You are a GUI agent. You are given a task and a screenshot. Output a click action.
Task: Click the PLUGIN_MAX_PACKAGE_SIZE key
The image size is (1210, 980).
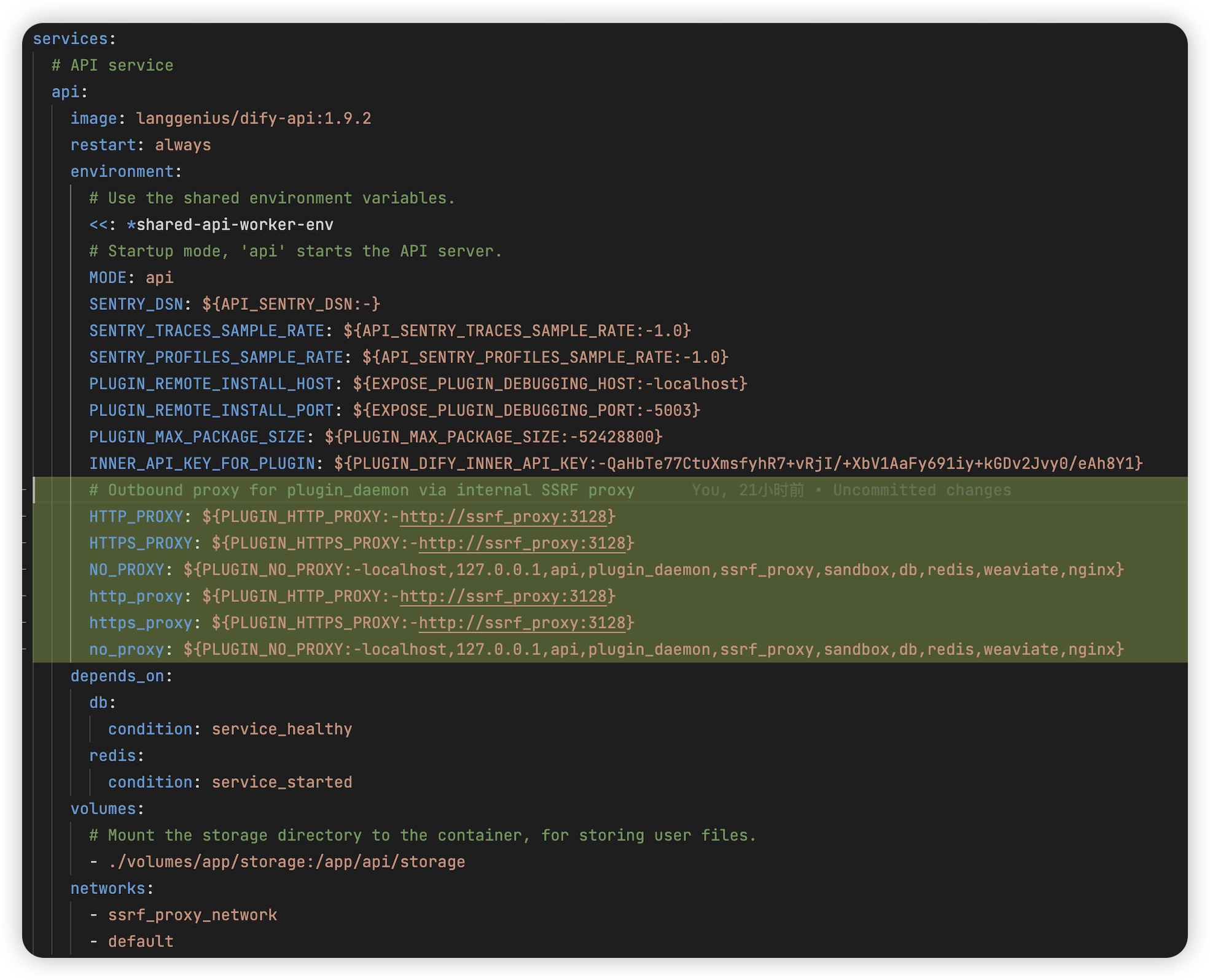click(x=197, y=437)
